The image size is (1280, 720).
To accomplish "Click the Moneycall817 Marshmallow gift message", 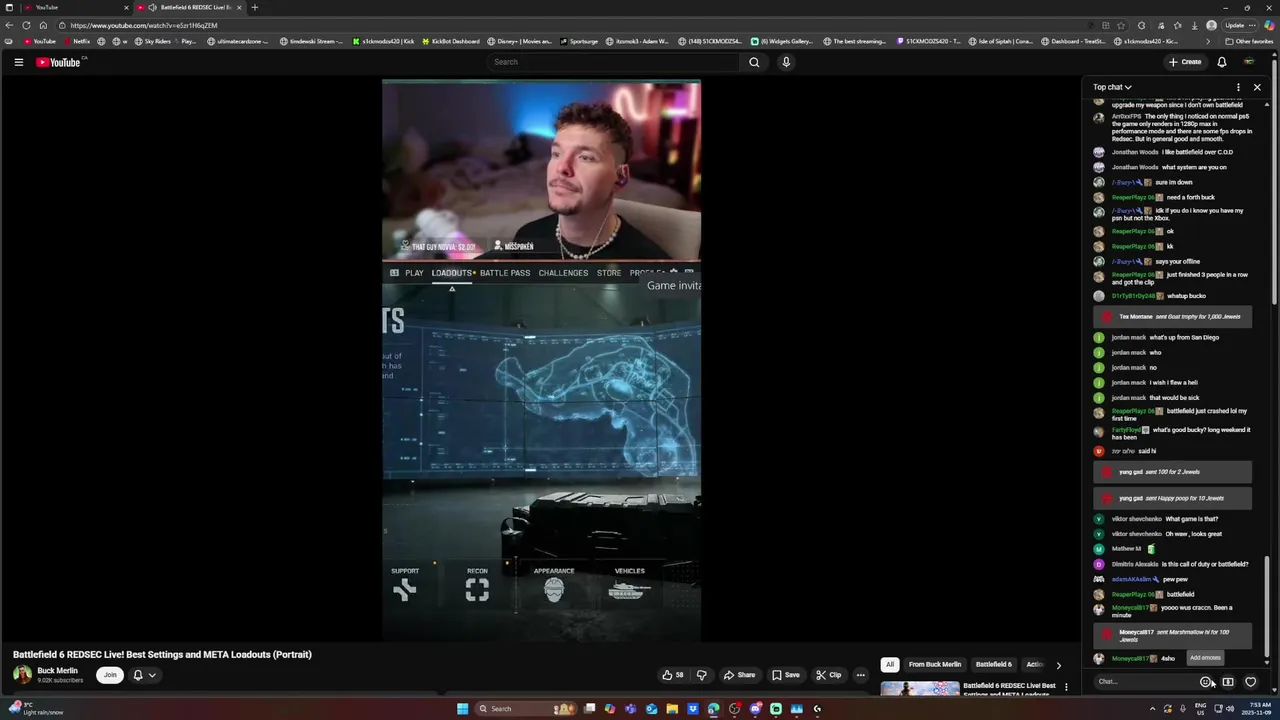I will click(1172, 636).
